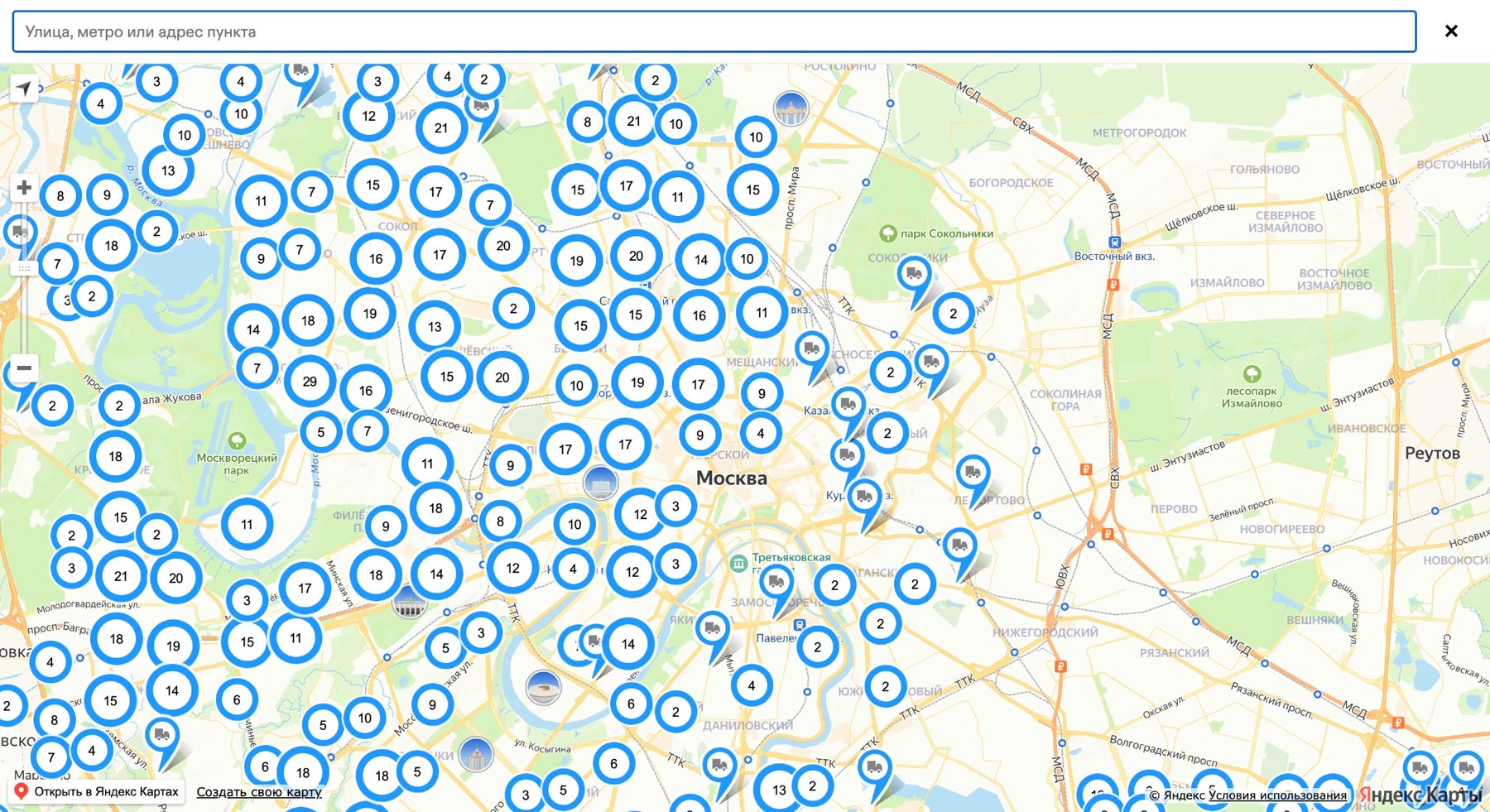Click the Яндекс Карты logo
The image size is (1490, 812).
coord(1420,795)
